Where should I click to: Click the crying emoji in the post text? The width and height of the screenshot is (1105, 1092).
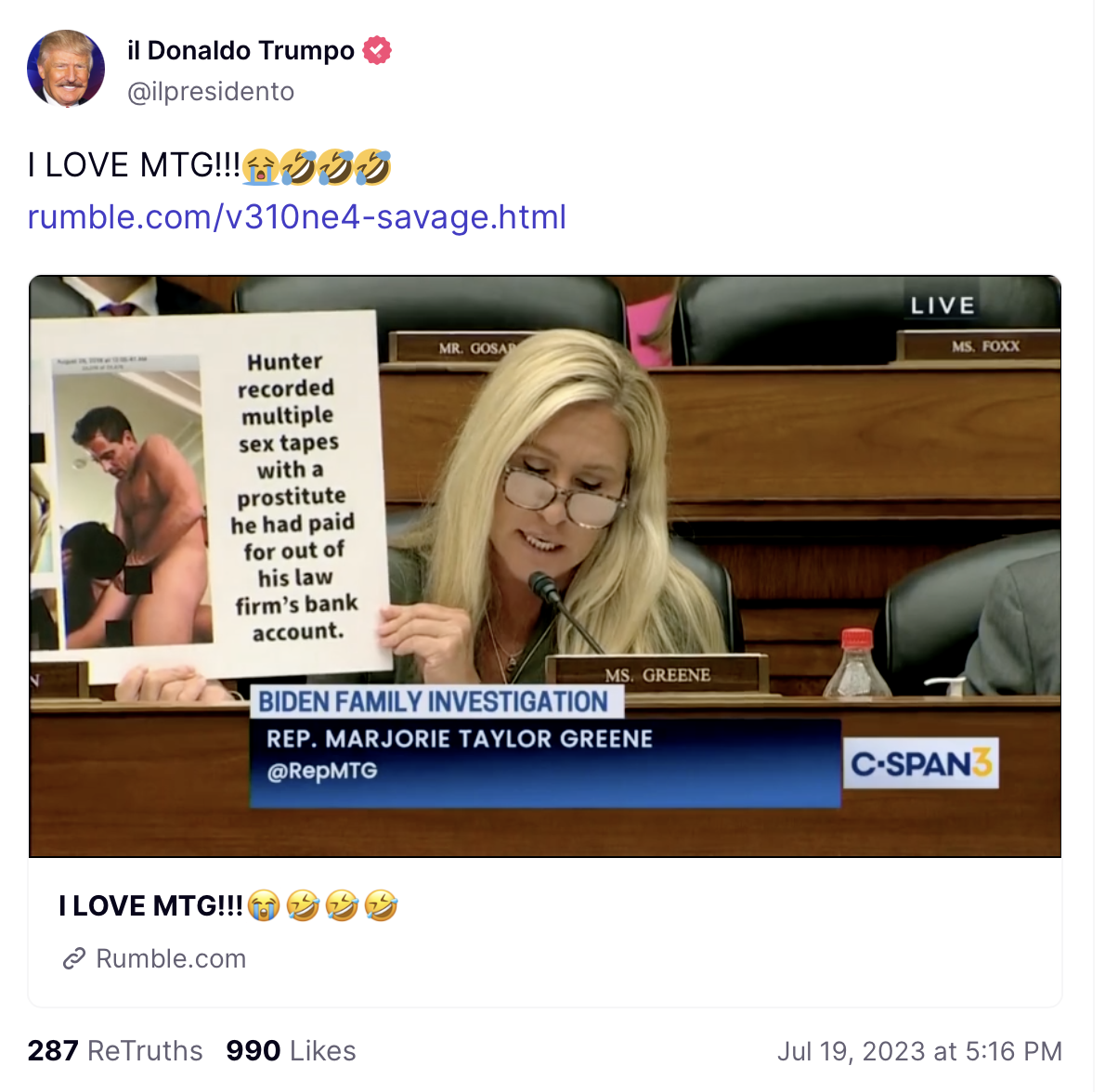(260, 167)
